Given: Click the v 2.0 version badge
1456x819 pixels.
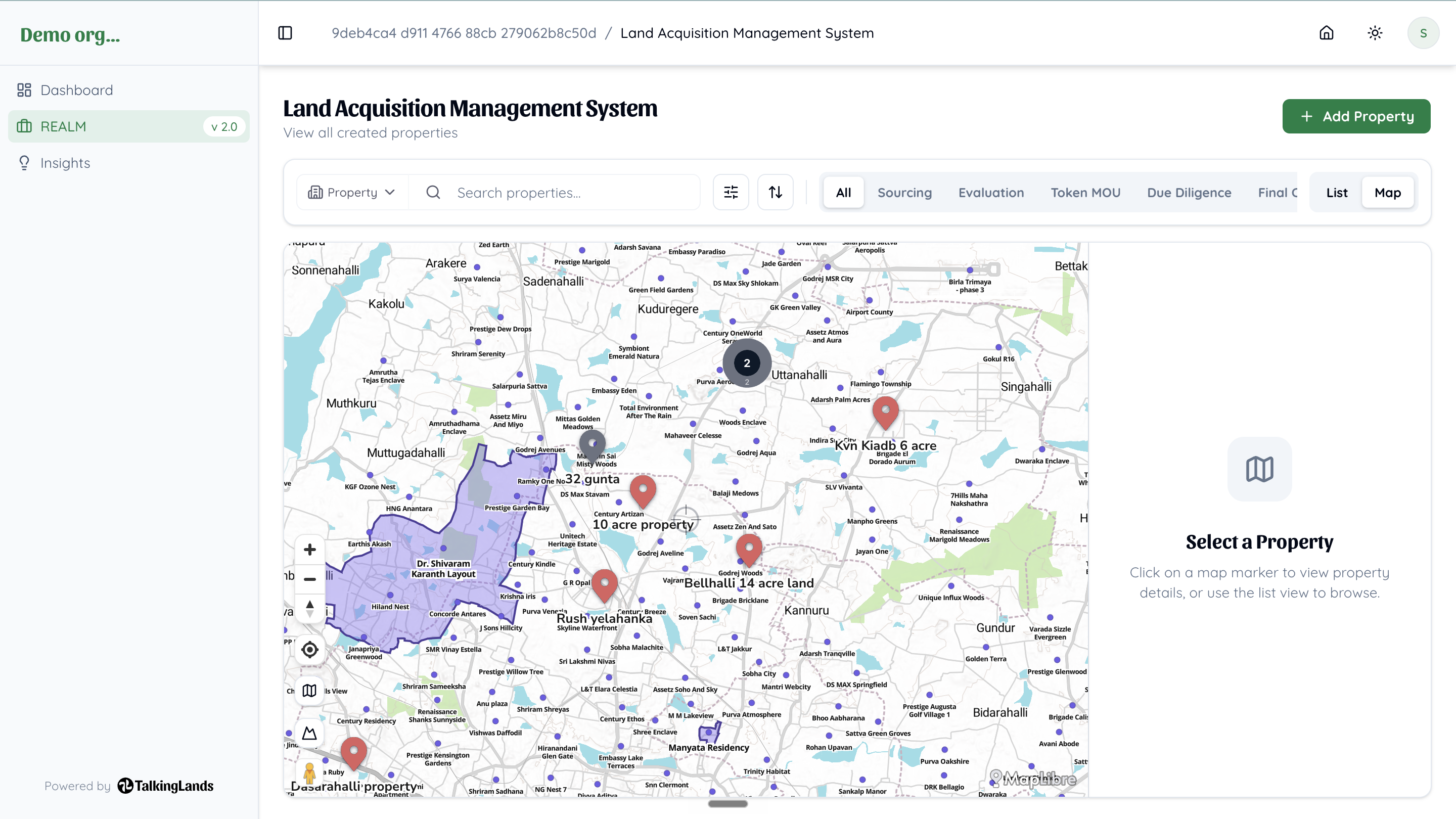Looking at the screenshot, I should (224, 126).
